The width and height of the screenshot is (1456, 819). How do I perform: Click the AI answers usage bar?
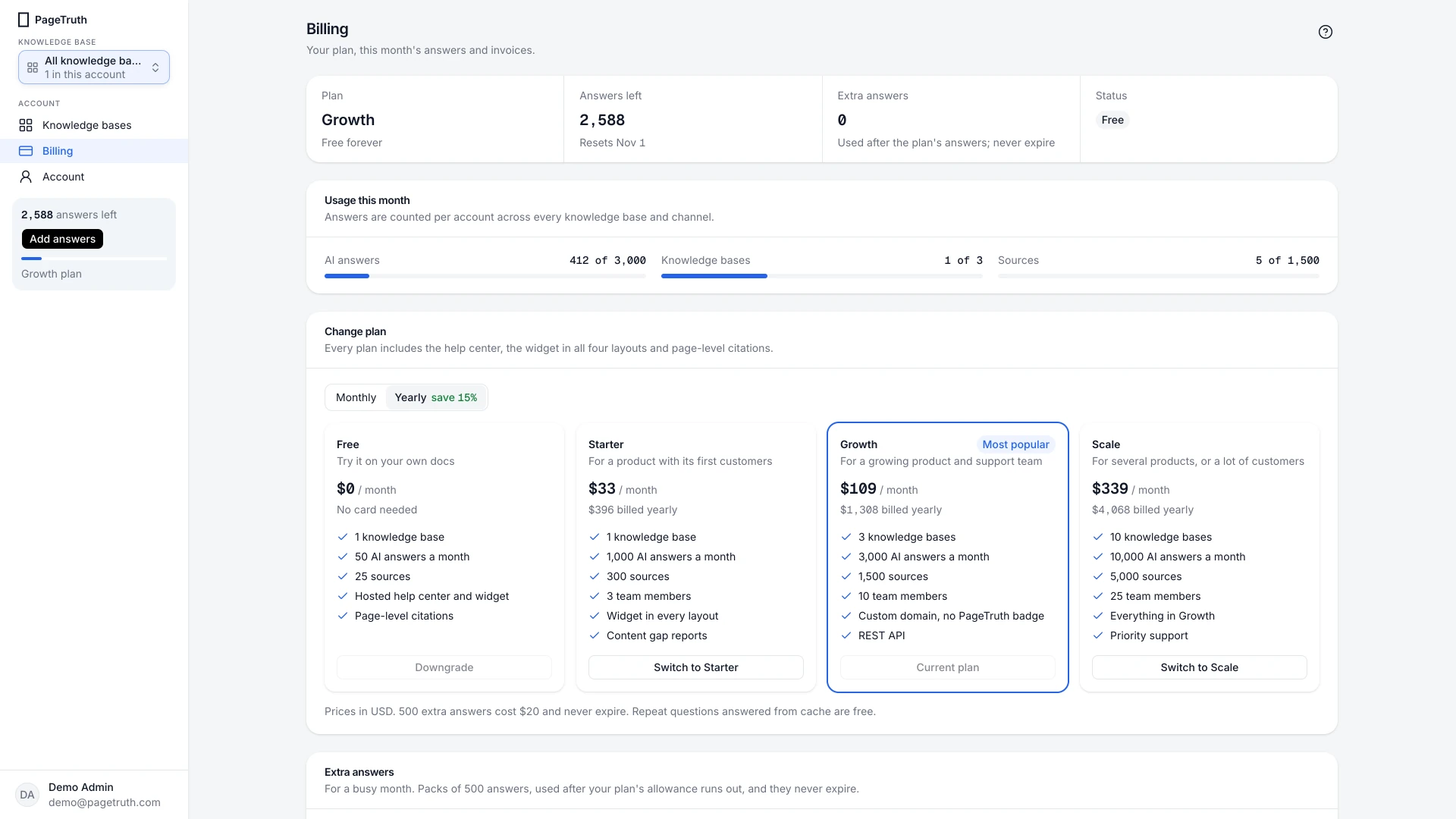(x=485, y=276)
